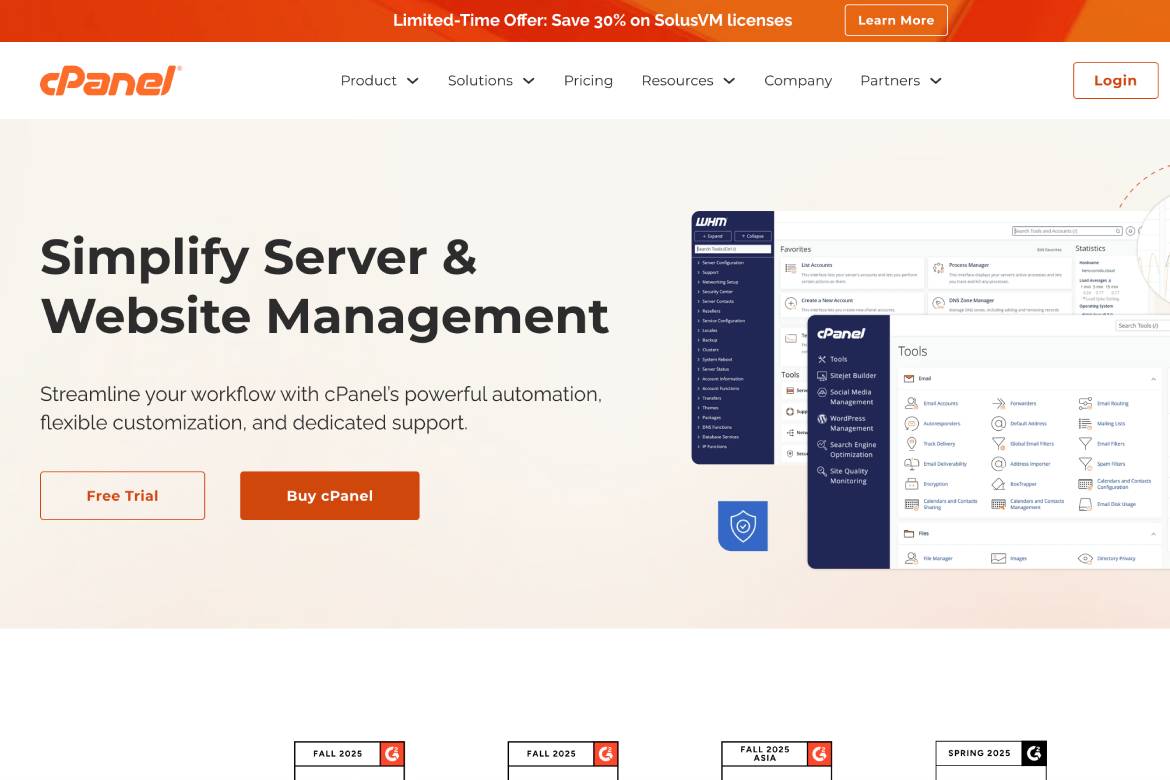1170x780 pixels.
Task: Open the Product dropdown menu
Action: [379, 80]
